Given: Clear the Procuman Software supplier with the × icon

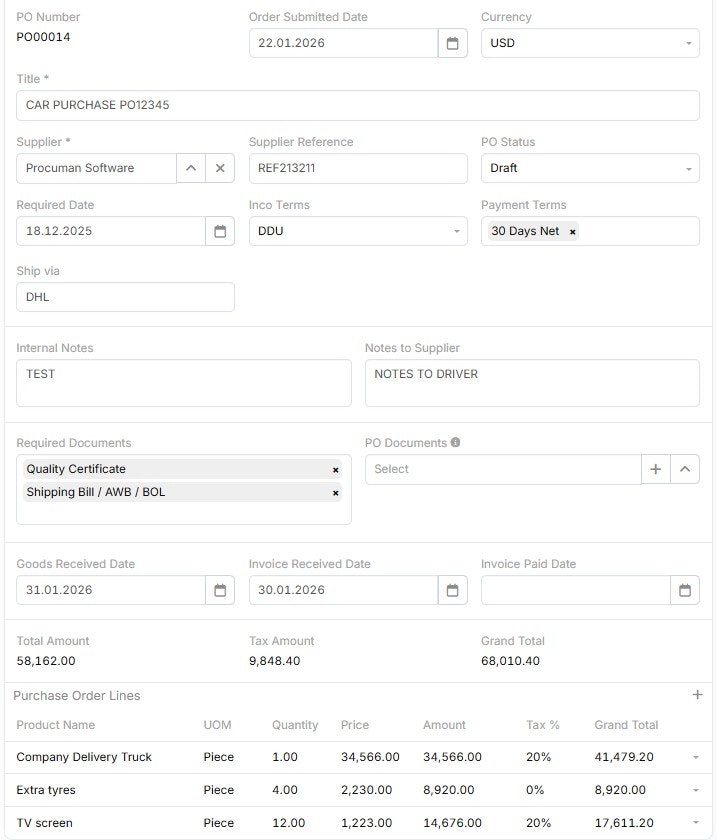Looking at the screenshot, I should [219, 168].
